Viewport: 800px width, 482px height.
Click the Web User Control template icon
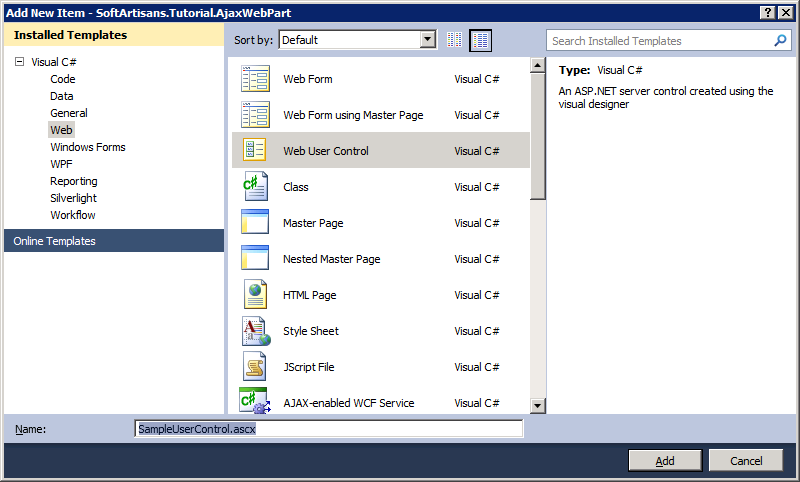coord(254,150)
